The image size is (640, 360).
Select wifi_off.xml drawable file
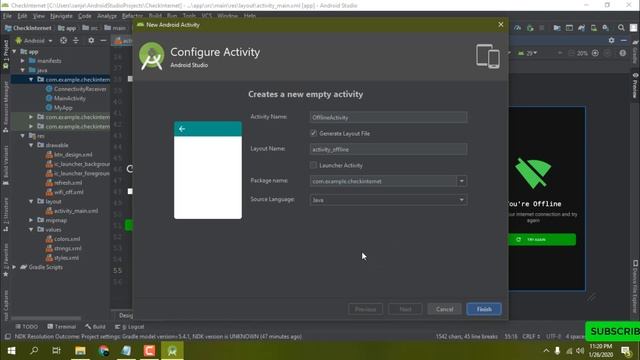pyautogui.click(x=64, y=192)
